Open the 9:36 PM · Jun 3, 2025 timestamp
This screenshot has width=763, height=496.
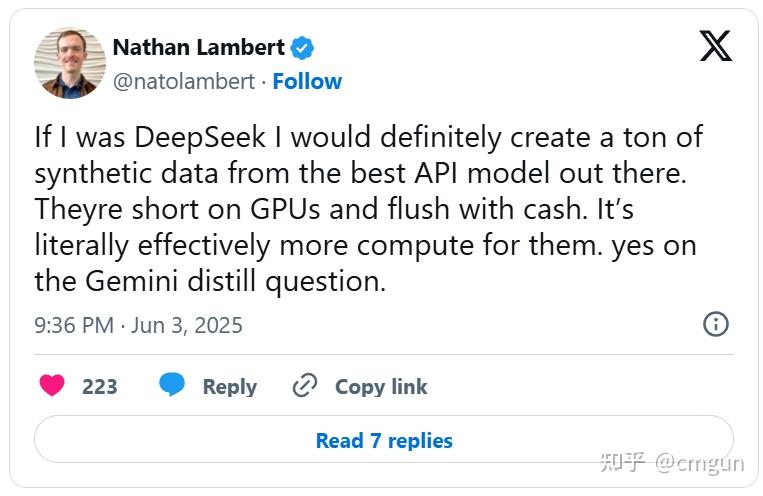[138, 325]
